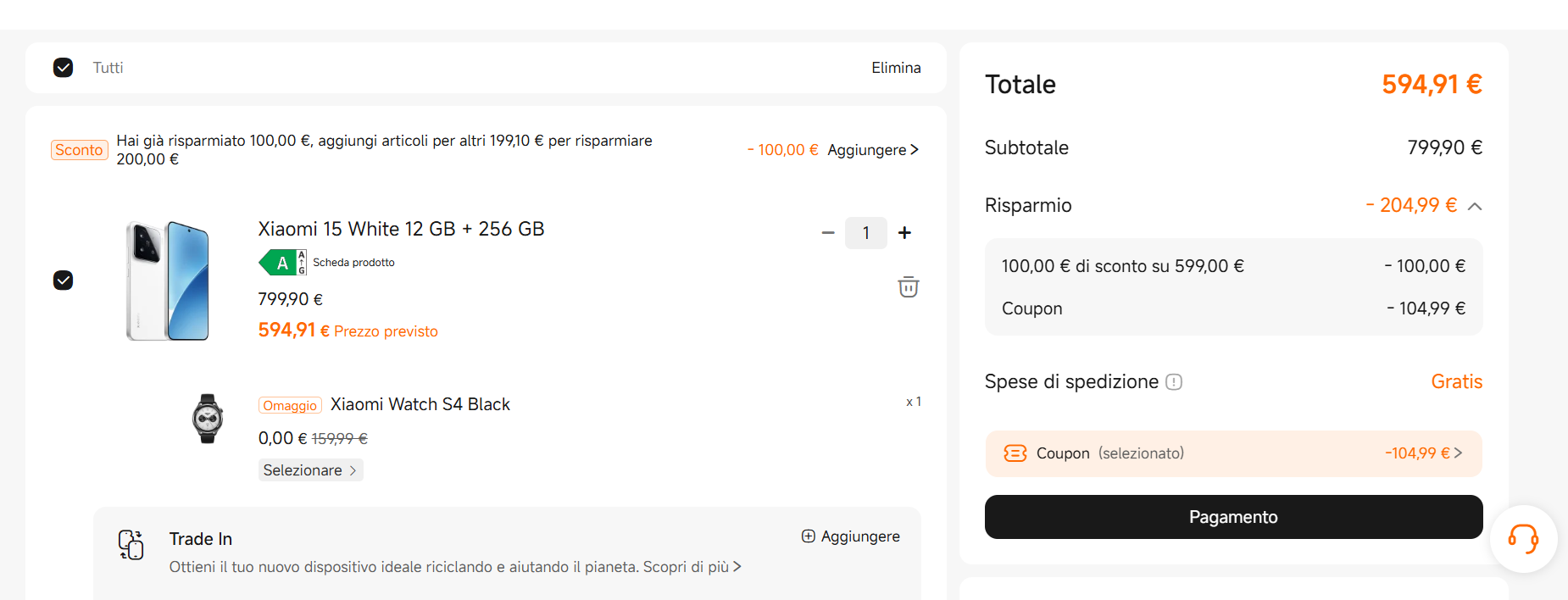Click the trash icon for Xiaomi 15
Image resolution: width=1568 pixels, height=600 pixels.
(x=908, y=287)
